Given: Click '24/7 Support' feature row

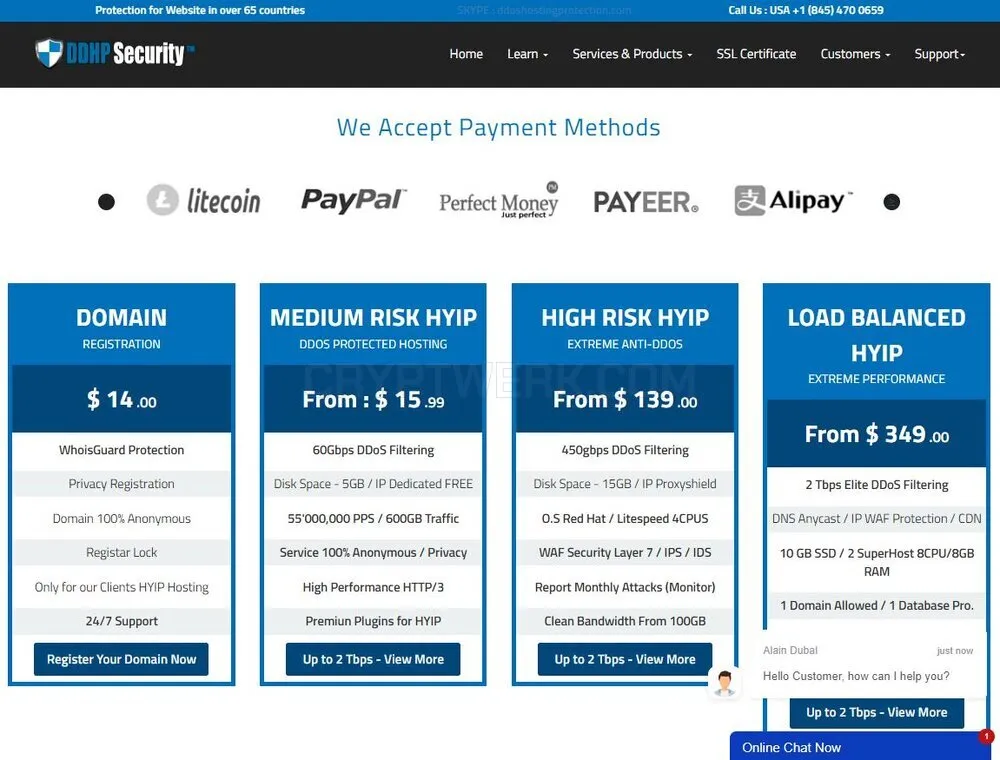Looking at the screenshot, I should coord(121,621).
